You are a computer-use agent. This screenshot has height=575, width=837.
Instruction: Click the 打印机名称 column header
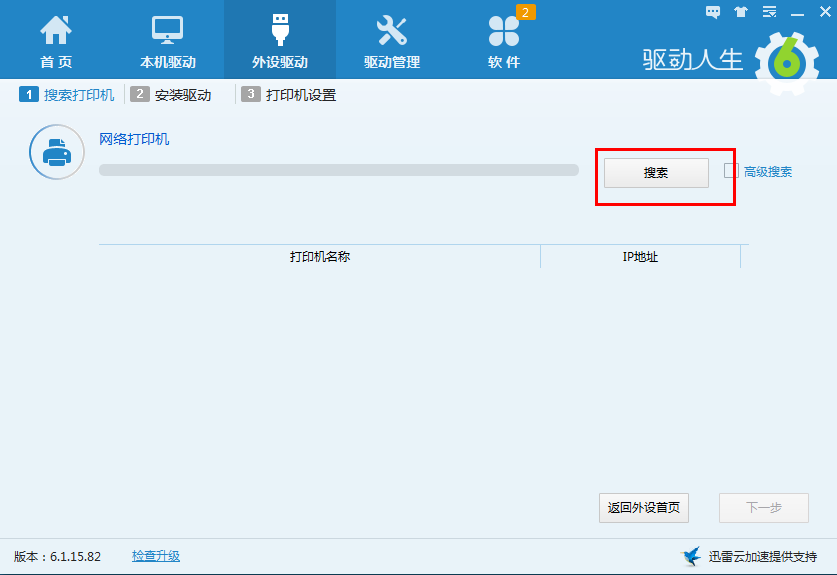click(320, 257)
